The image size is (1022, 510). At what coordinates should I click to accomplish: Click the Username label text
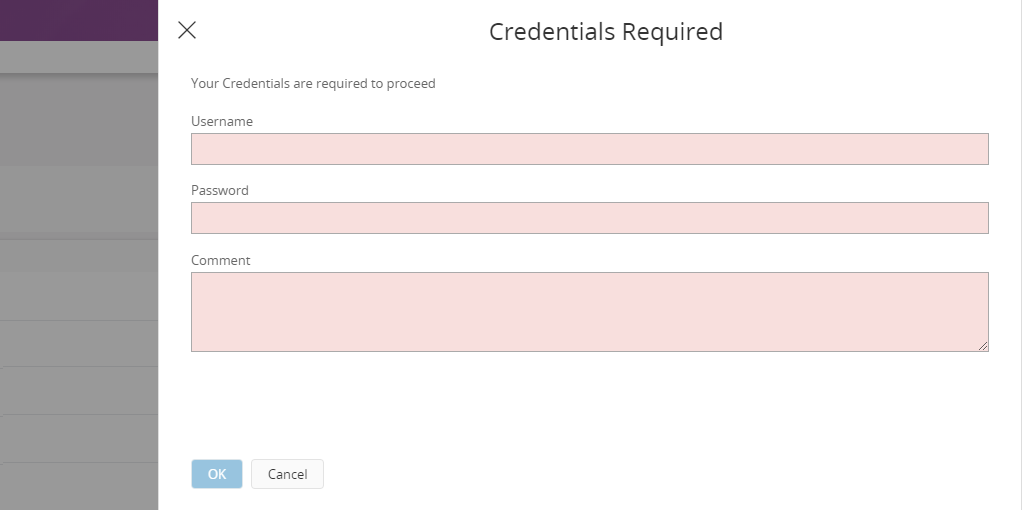(x=222, y=121)
